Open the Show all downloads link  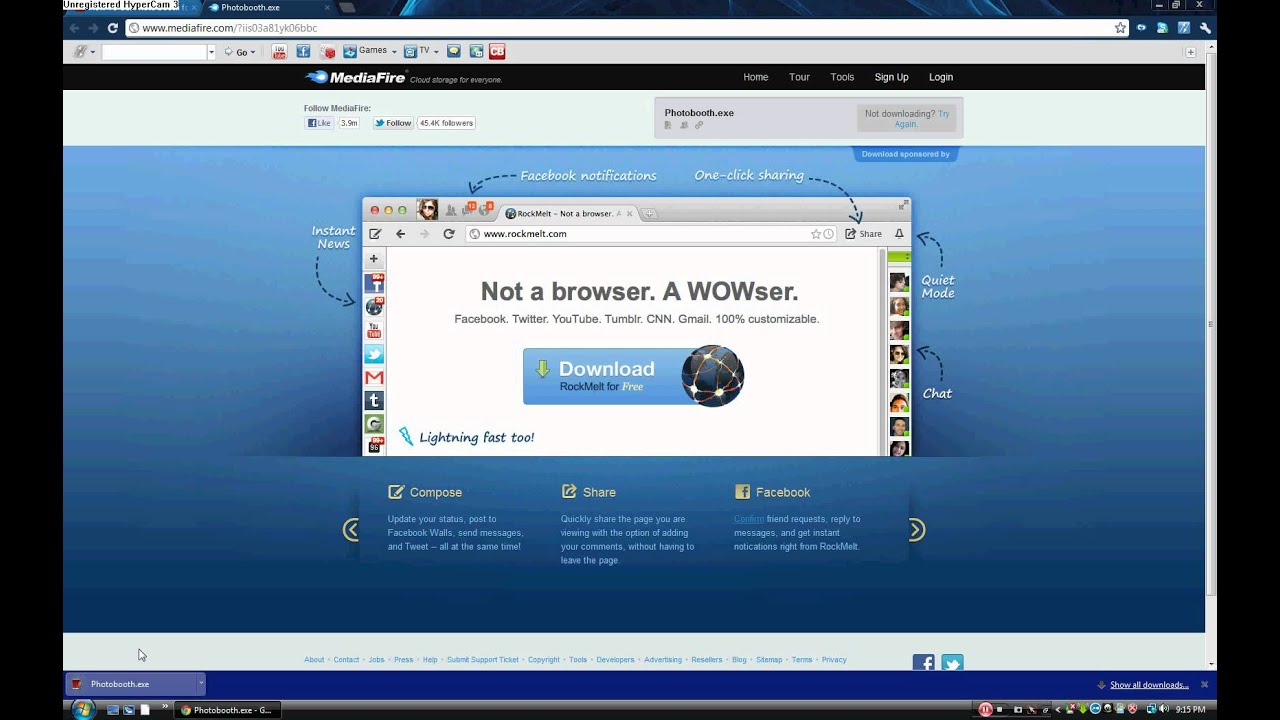[1149, 685]
